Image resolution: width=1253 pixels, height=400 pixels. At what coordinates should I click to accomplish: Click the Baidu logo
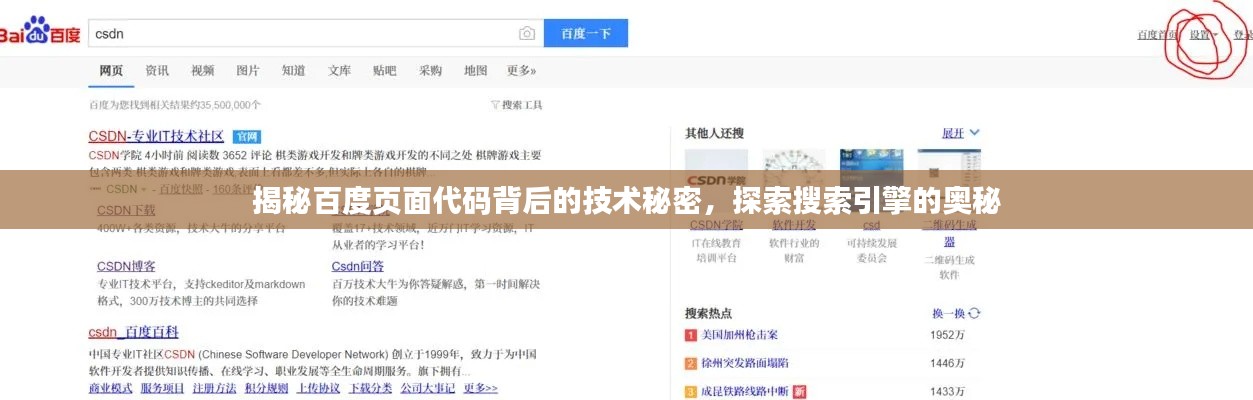(x=40, y=32)
